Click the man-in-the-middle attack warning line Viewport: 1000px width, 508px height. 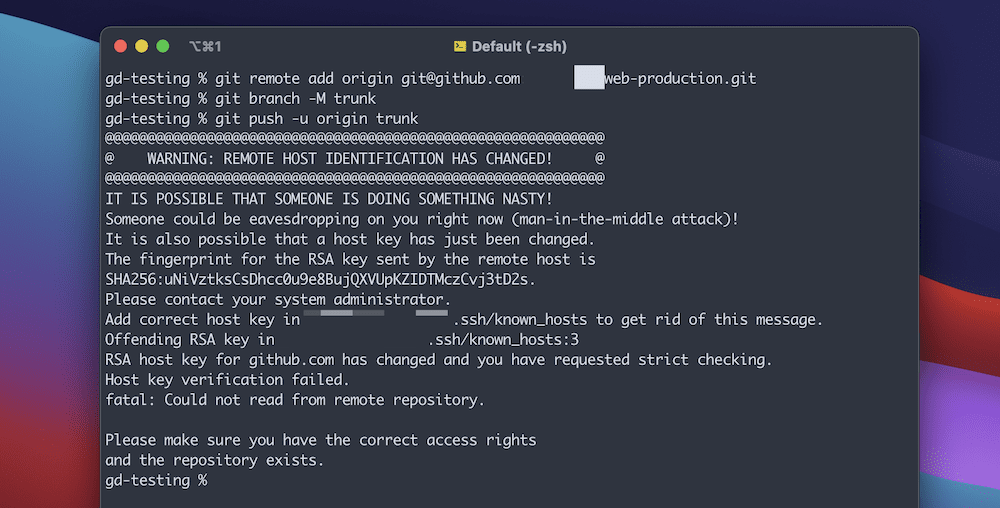tap(421, 218)
